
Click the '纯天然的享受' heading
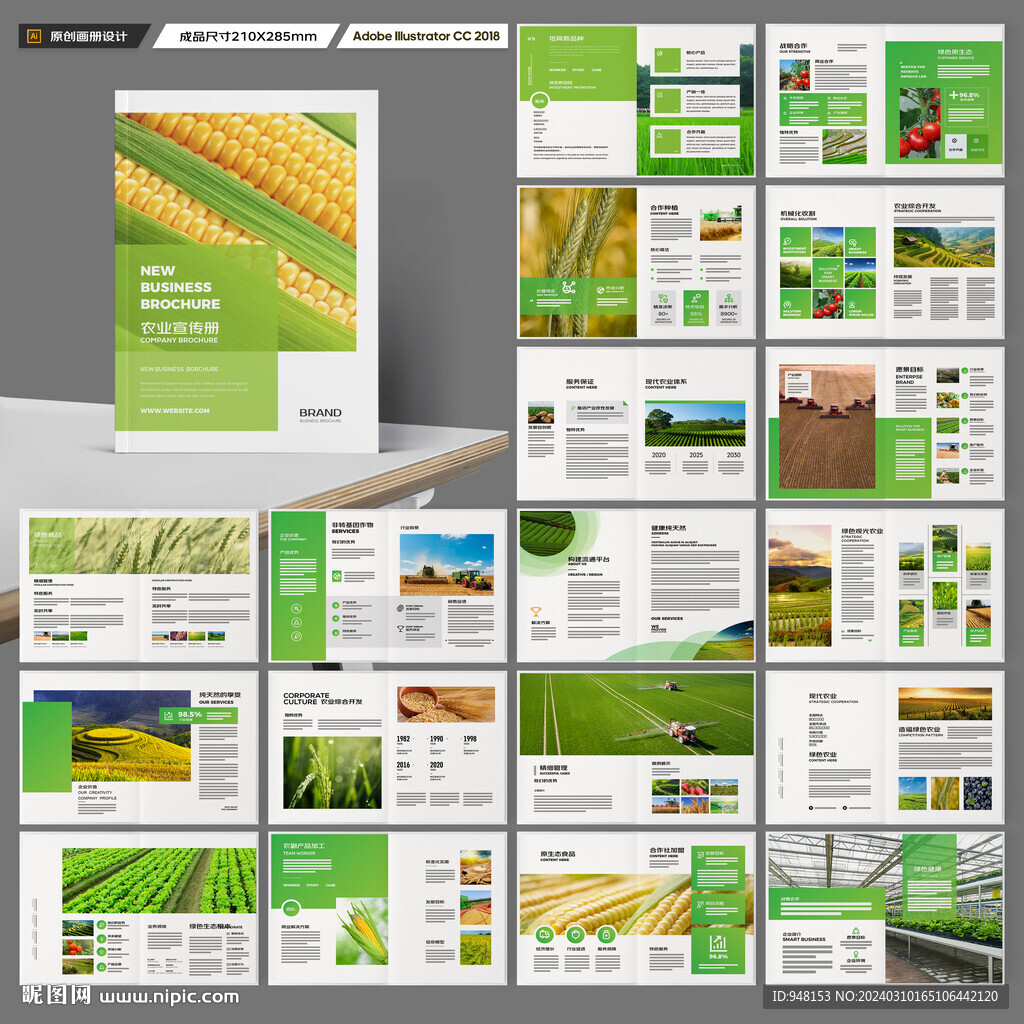coord(220,694)
